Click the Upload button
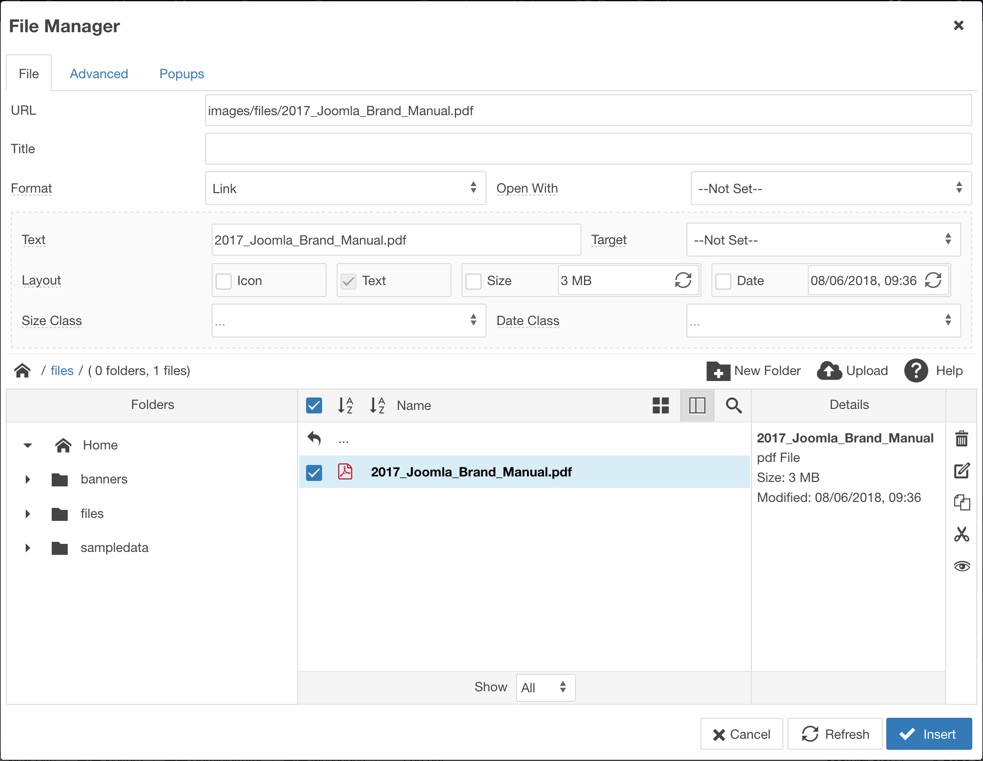This screenshot has height=761, width=983. (x=852, y=371)
